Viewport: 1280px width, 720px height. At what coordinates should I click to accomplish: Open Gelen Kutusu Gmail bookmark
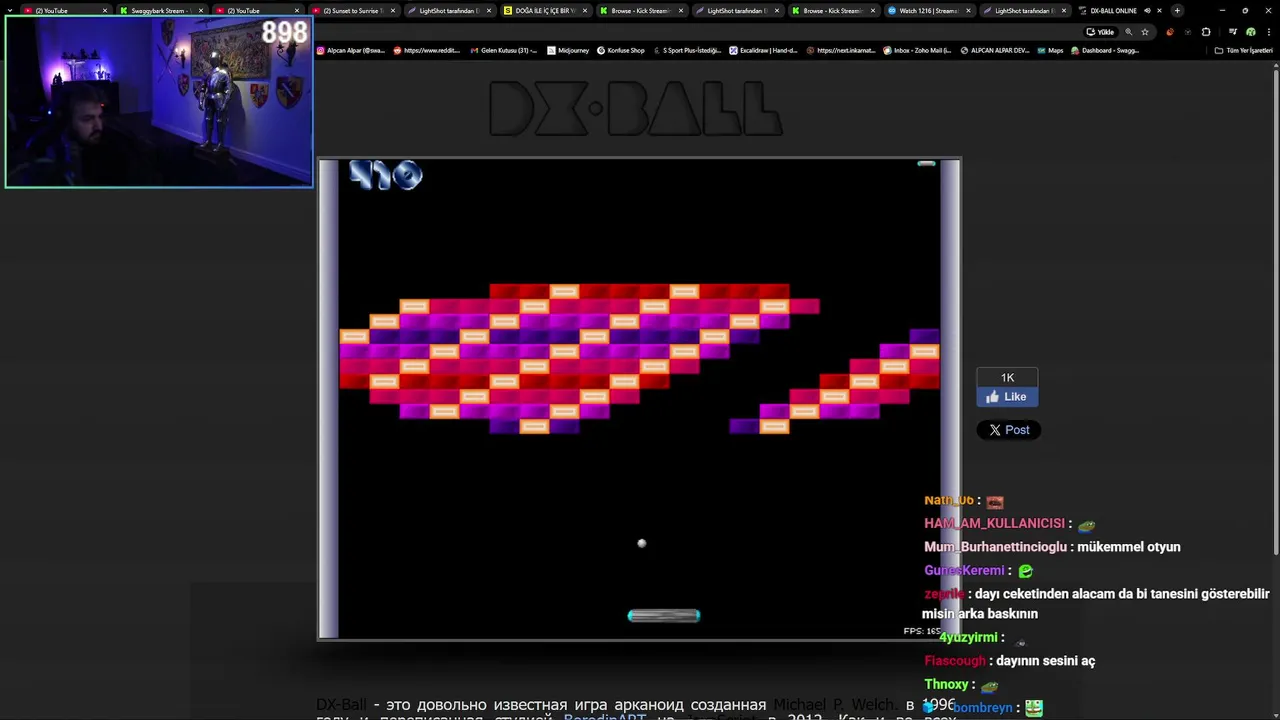(x=504, y=50)
